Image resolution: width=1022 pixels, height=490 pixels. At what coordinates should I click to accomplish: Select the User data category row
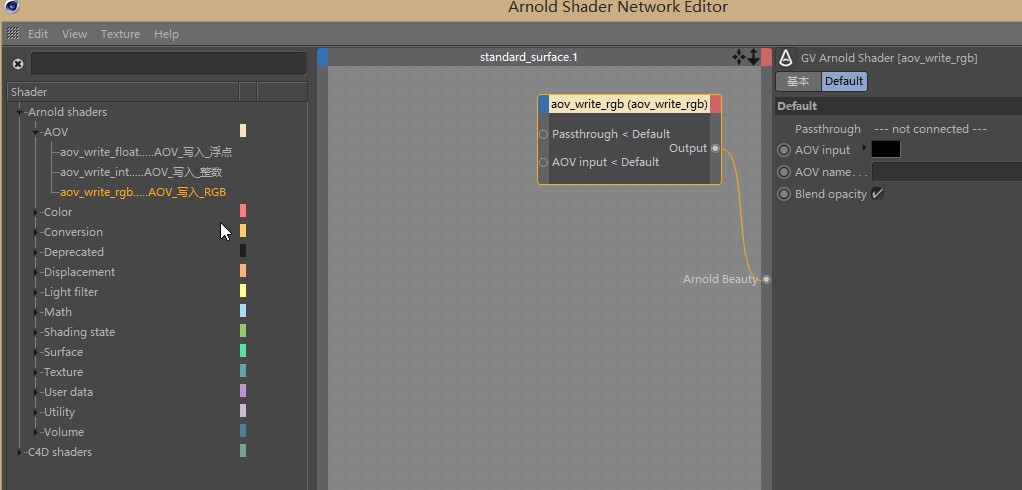coord(68,392)
